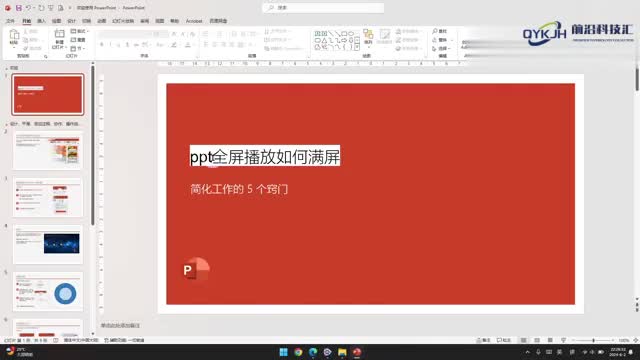This screenshot has width=640, height=360.
Task: Select slide 1 thumbnail with red background
Action: [x=48, y=94]
